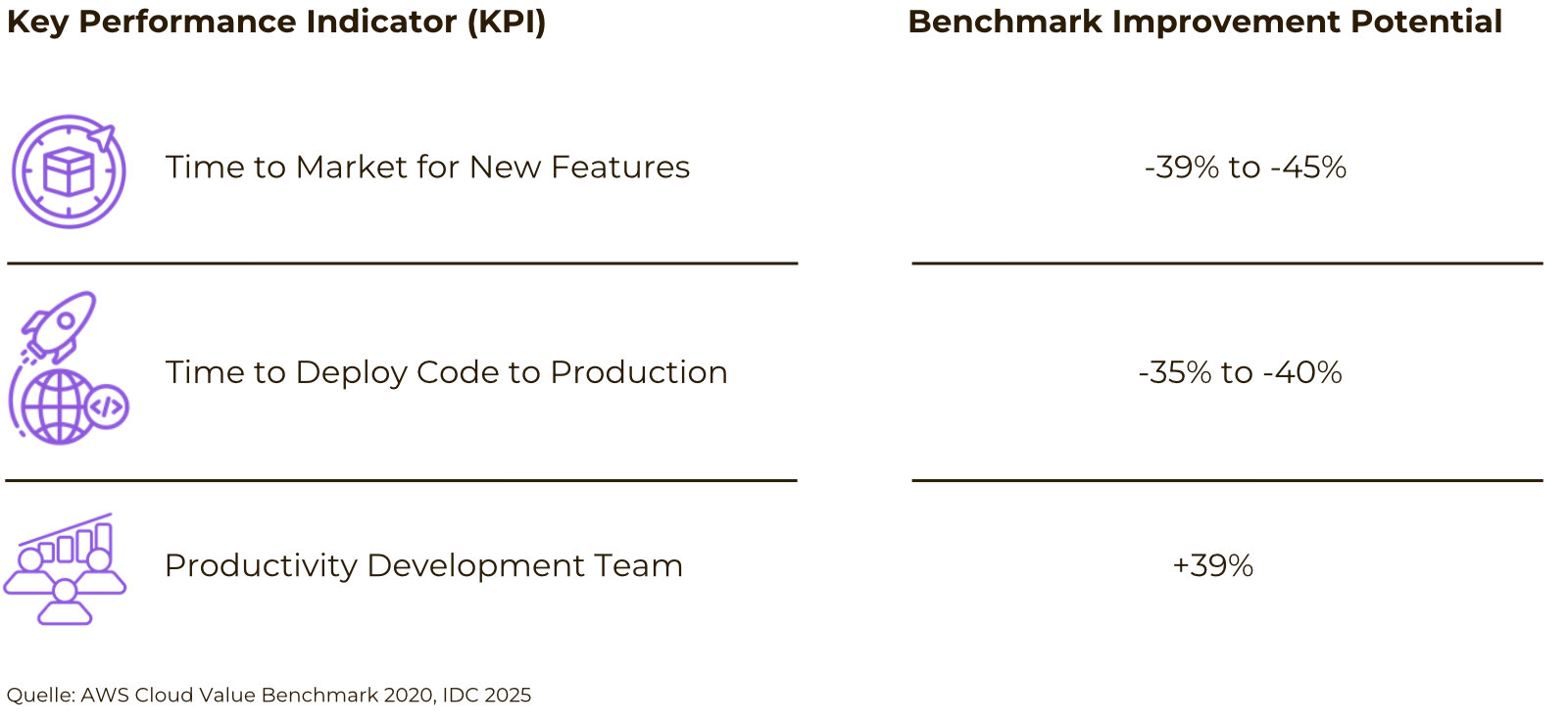Image resolution: width=1568 pixels, height=725 pixels.
Task: Click the code brackets badge on the globe
Action: click(x=107, y=406)
